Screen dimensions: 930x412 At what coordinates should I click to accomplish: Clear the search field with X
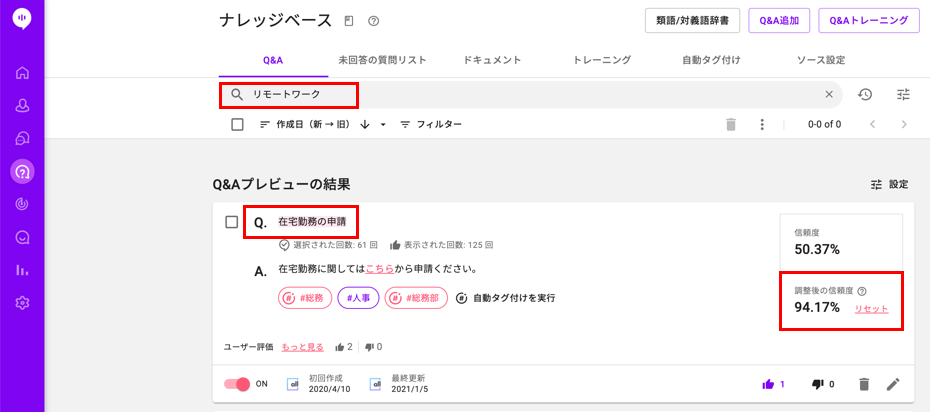(829, 94)
